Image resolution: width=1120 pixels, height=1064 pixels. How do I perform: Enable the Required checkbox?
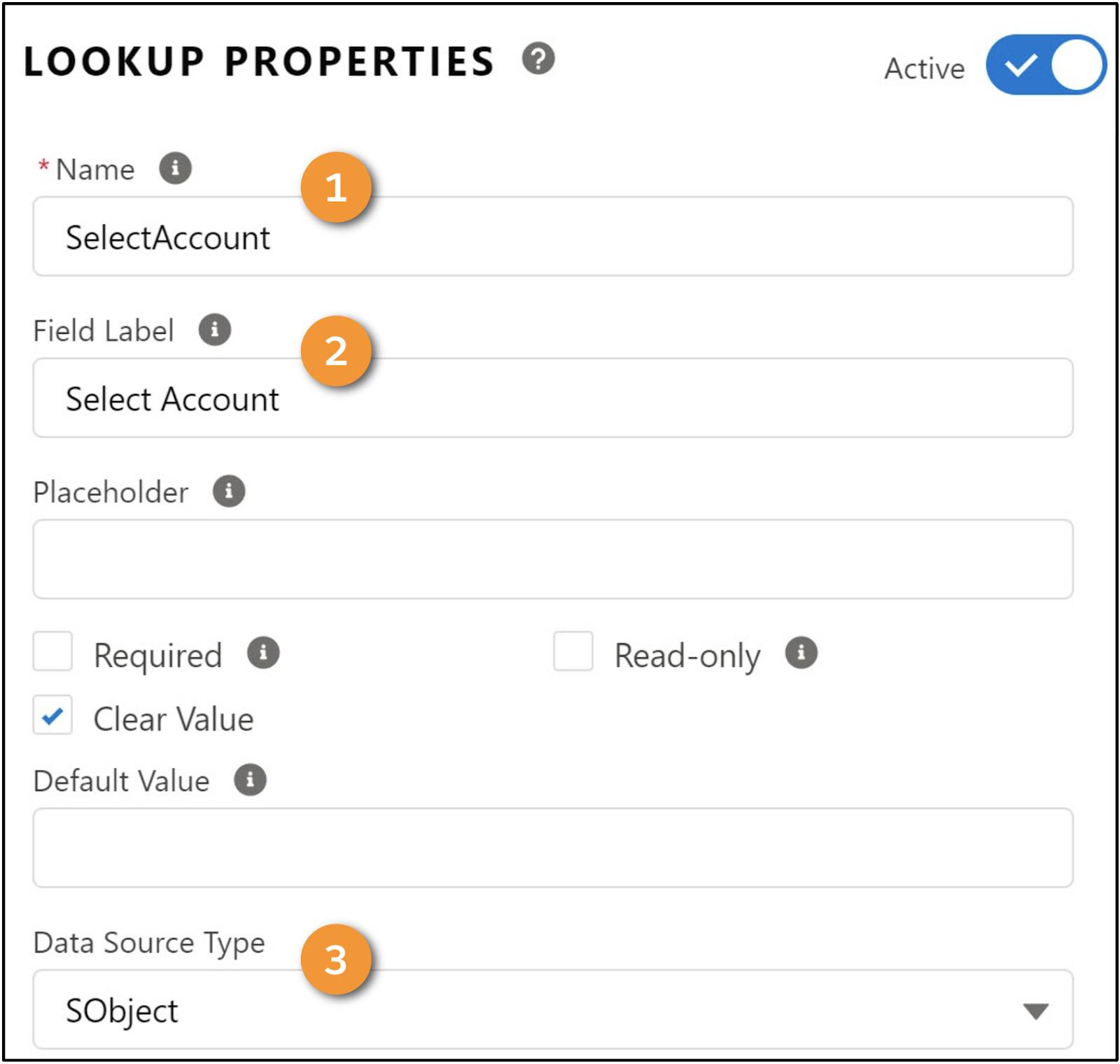pyautogui.click(x=52, y=652)
